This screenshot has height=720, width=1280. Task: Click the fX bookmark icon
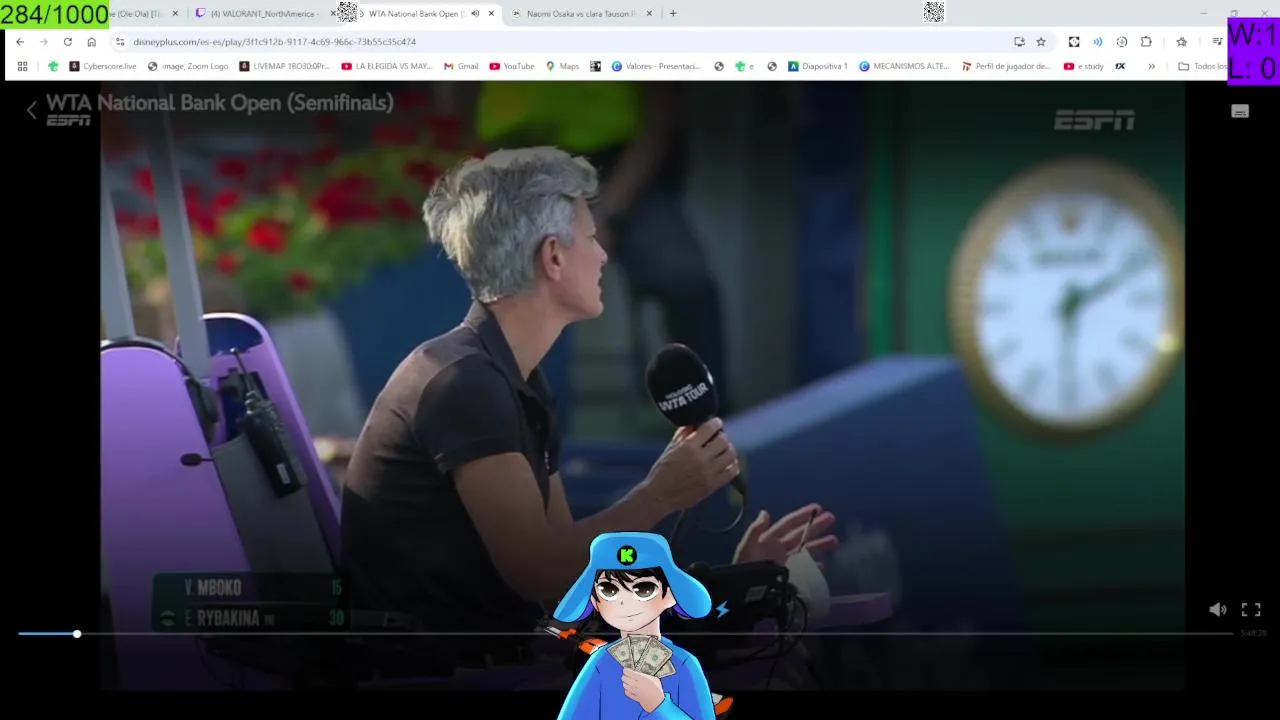click(1120, 66)
